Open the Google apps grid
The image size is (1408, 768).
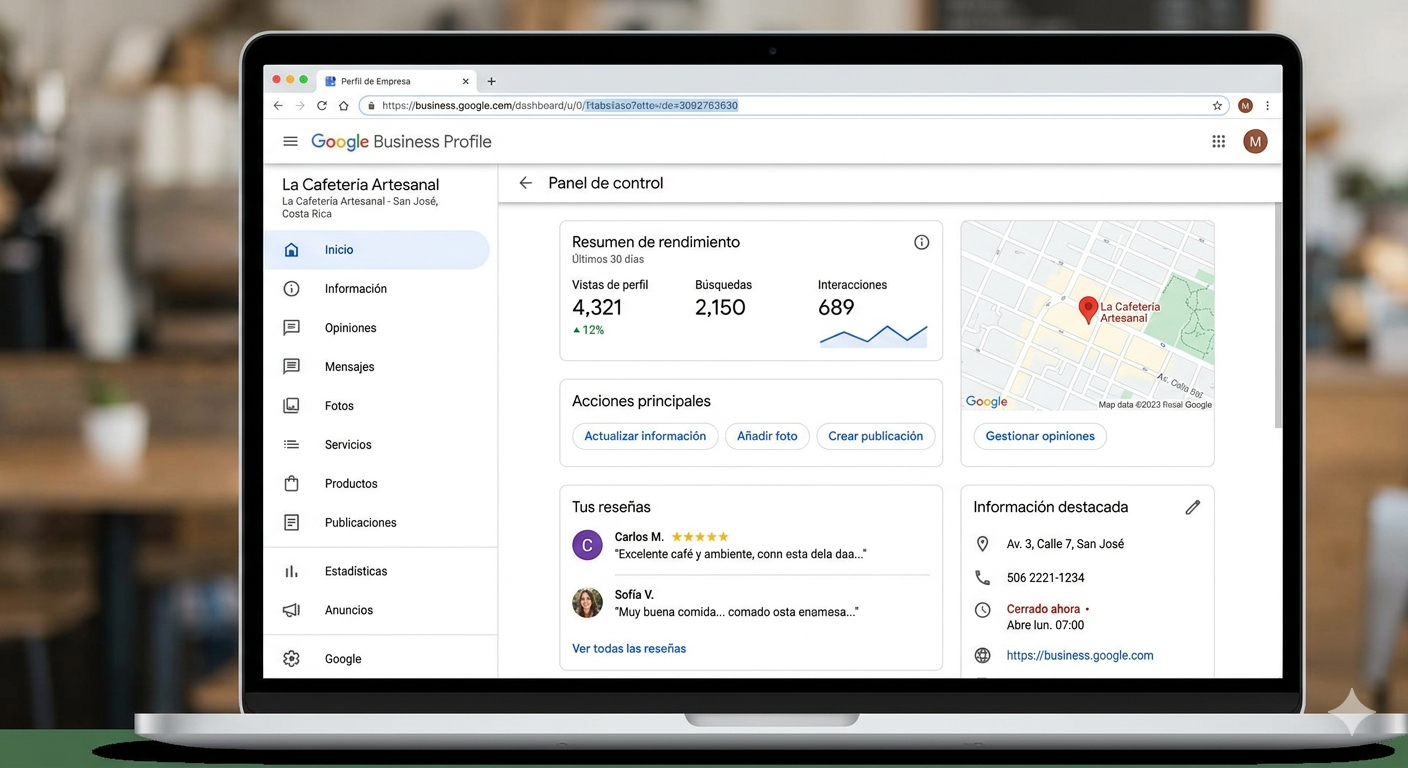point(1218,142)
